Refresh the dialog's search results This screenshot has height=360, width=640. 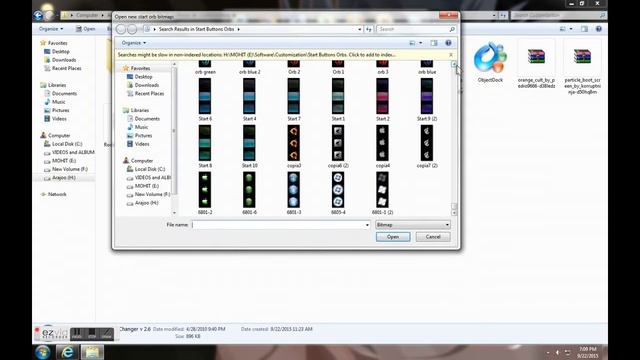(x=369, y=29)
